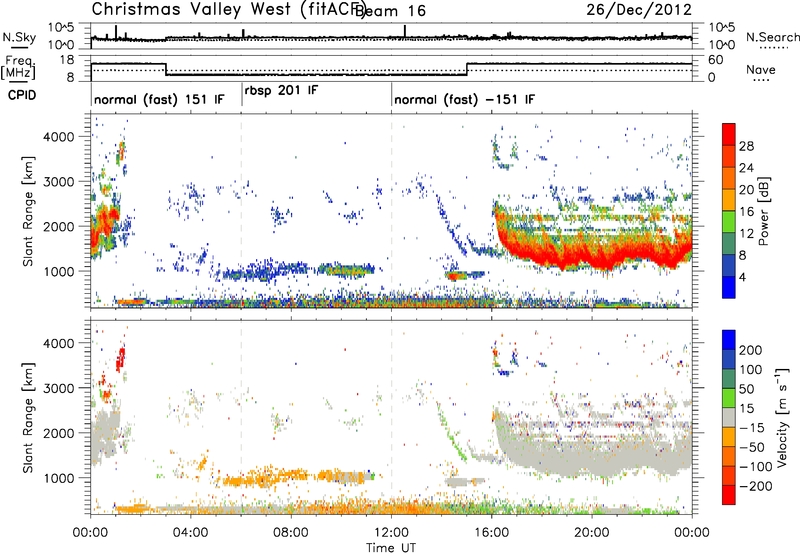Click the 'rbsp 201 IF' CPID entry
The height and width of the screenshot is (554, 800).
click(281, 91)
